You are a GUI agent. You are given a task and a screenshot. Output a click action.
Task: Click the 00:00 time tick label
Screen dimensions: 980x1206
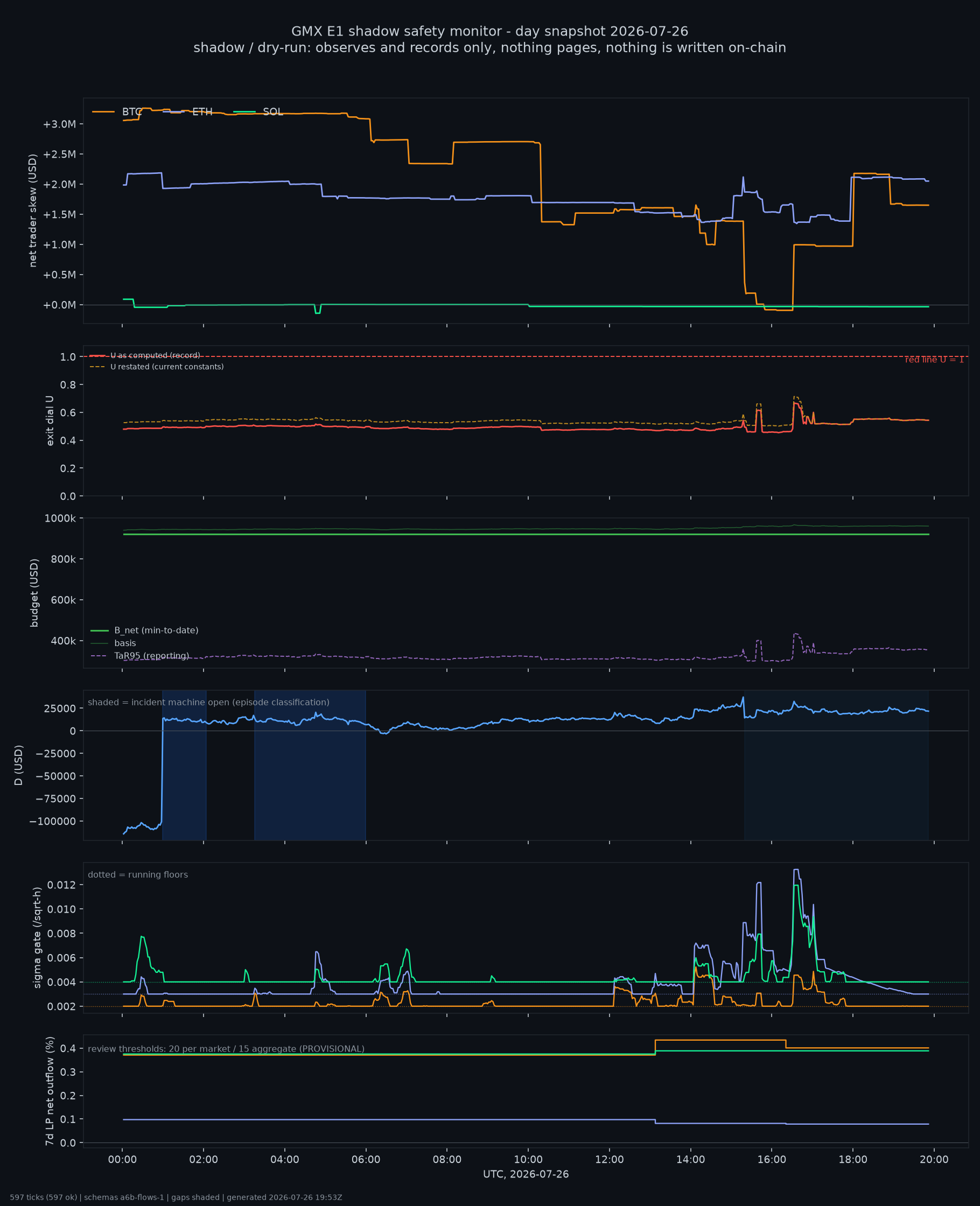[122, 1159]
